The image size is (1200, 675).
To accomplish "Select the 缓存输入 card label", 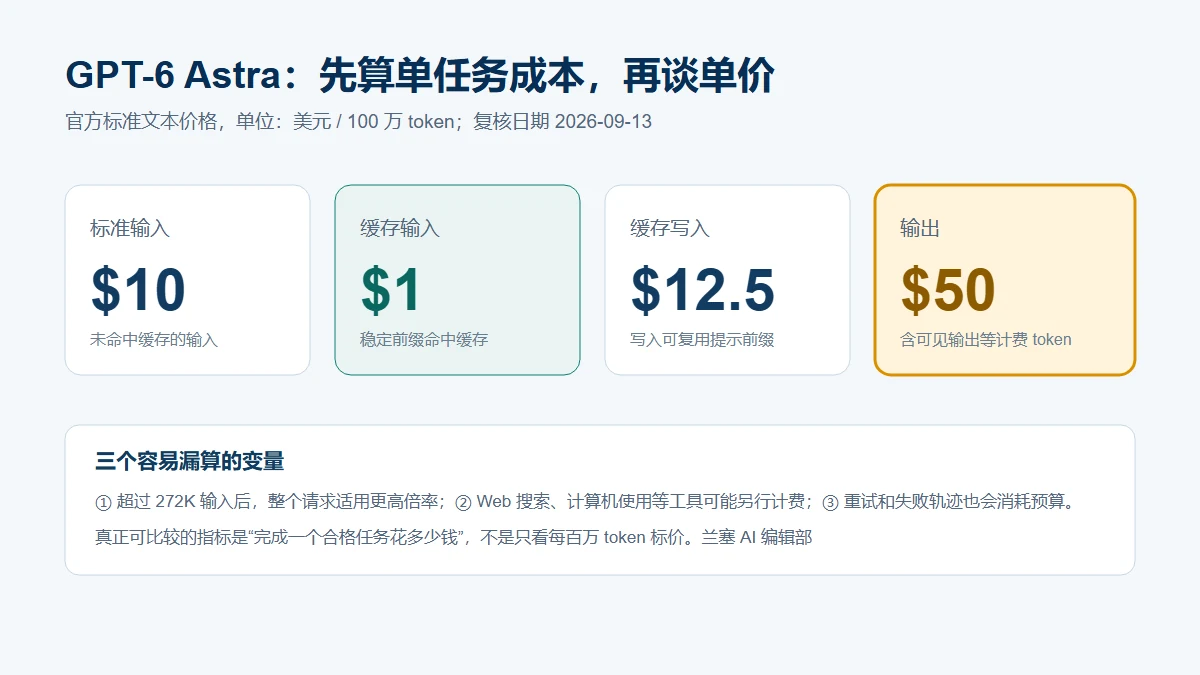I will 400,229.
